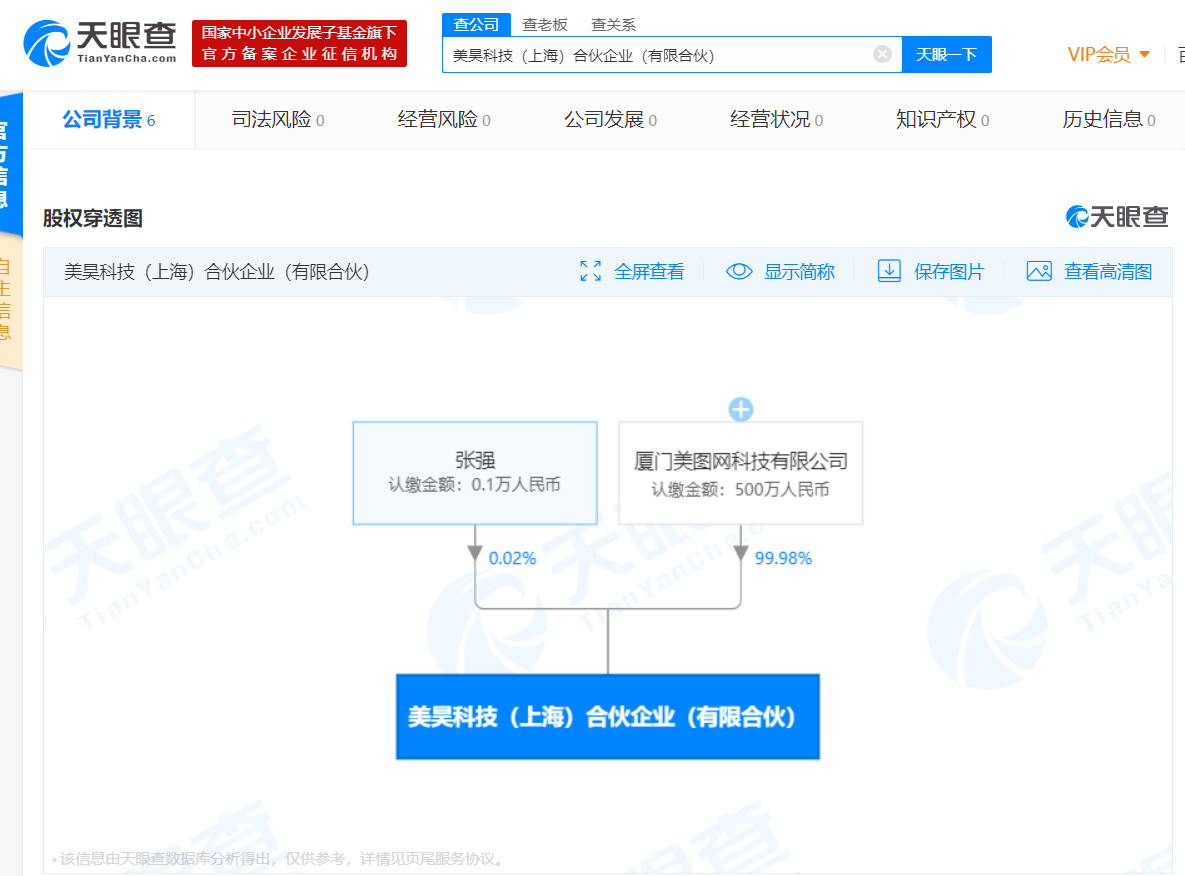Image resolution: width=1185 pixels, height=876 pixels.
Task: Click the 全屏查看 link
Action: 648,271
